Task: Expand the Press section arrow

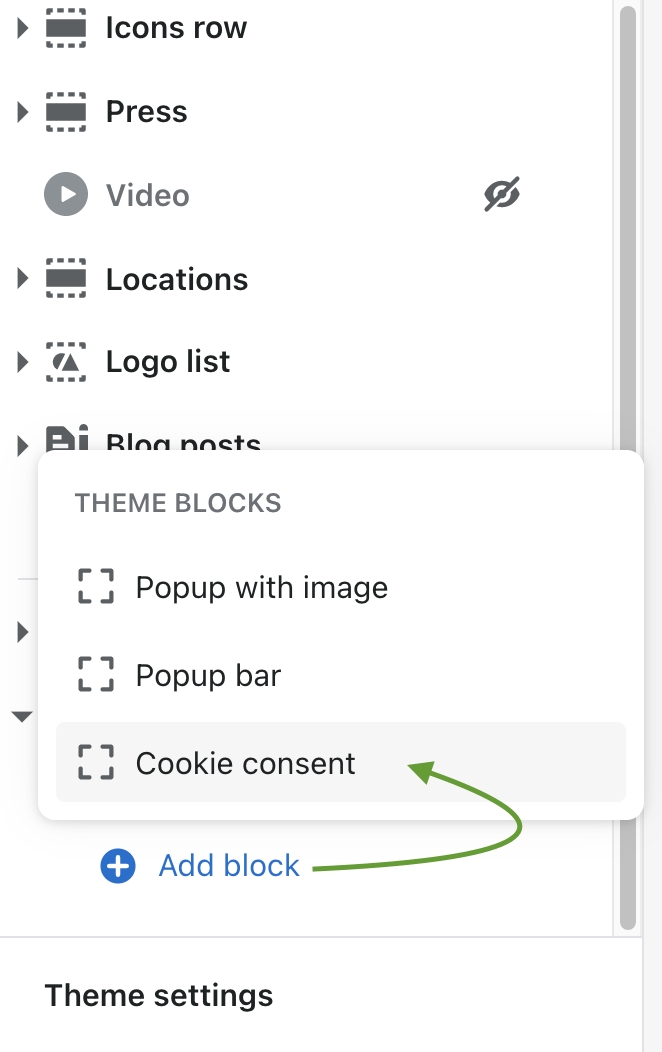Action: click(x=23, y=112)
